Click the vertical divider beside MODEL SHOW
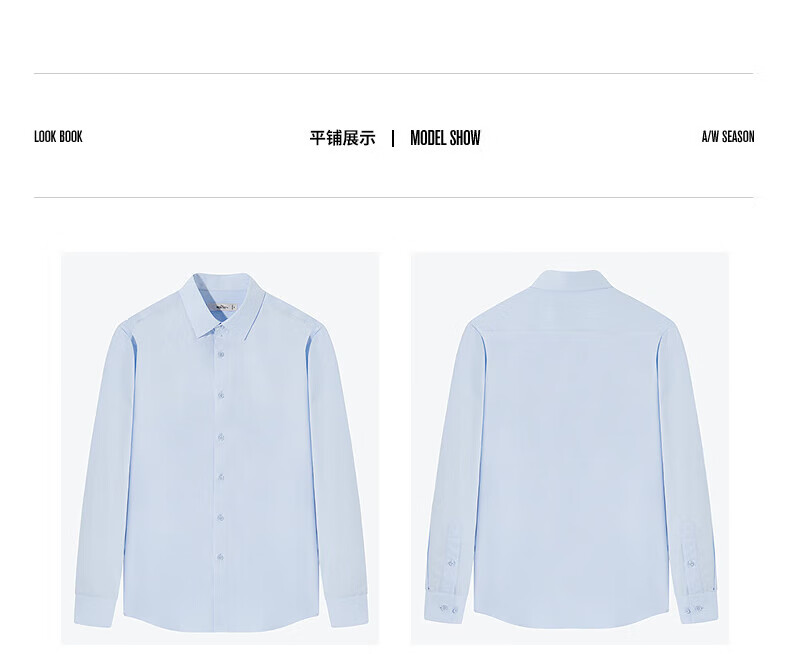The width and height of the screenshot is (790, 654). (x=393, y=138)
